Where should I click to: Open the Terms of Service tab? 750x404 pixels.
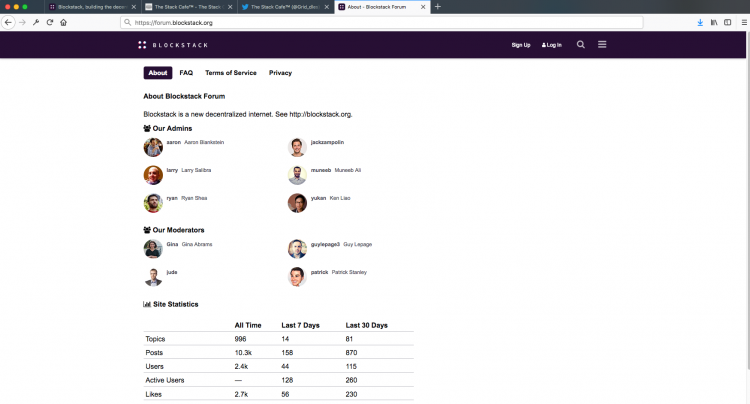pos(231,73)
